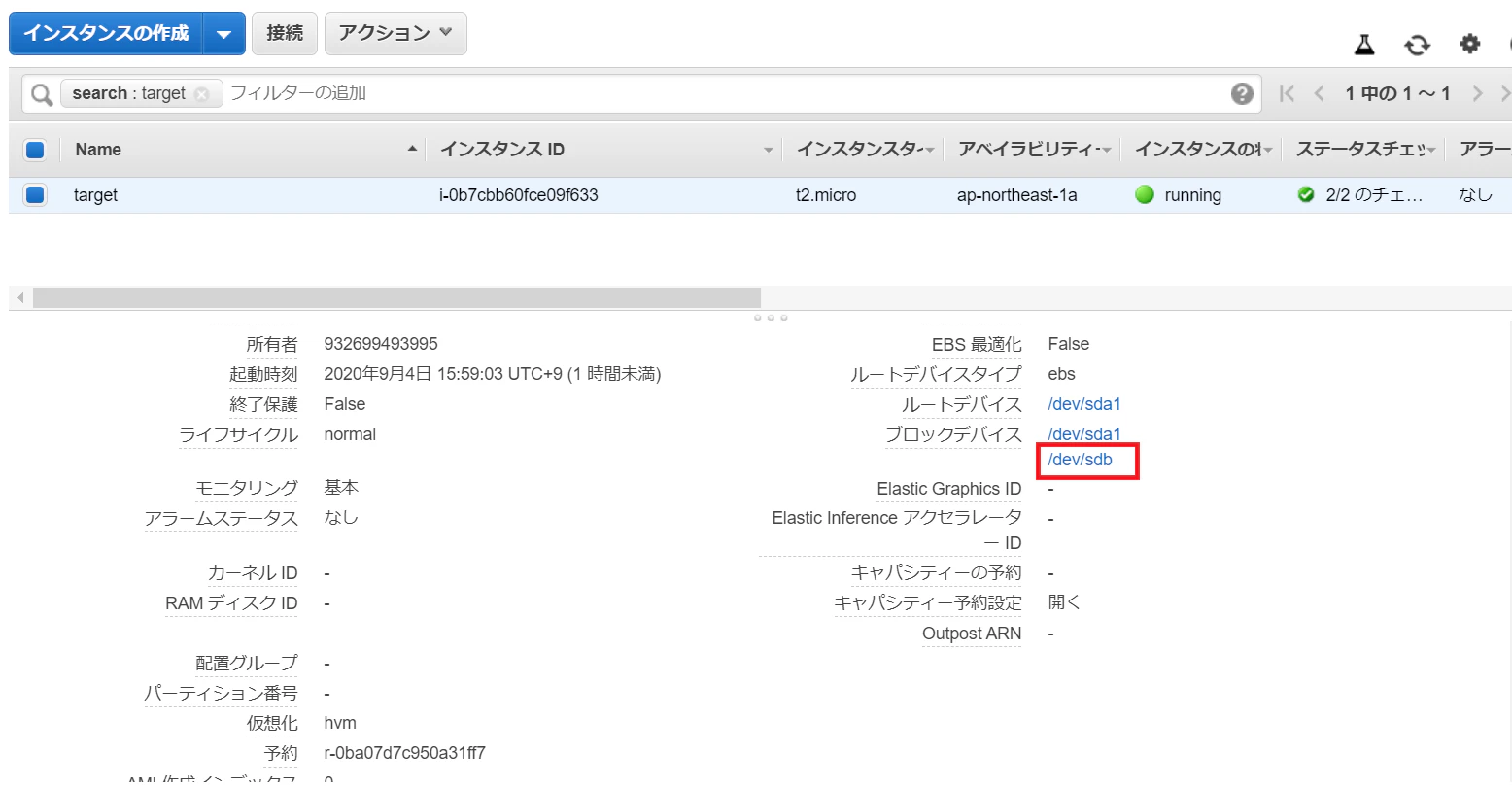Click the target name cell
The width and height of the screenshot is (1512, 788).
tap(95, 195)
